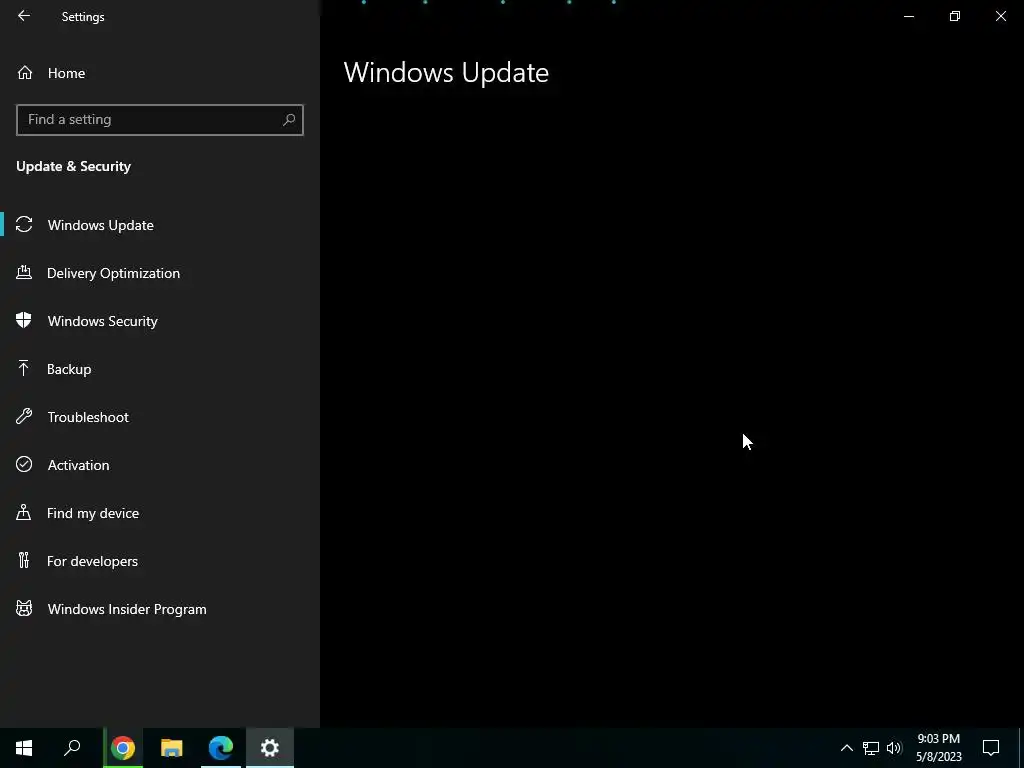Open Windows Insider Program page
The image size is (1024, 768).
[160, 609]
